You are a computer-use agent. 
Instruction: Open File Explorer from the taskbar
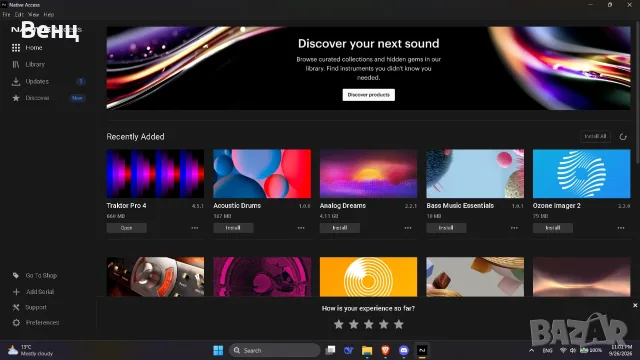click(x=367, y=351)
